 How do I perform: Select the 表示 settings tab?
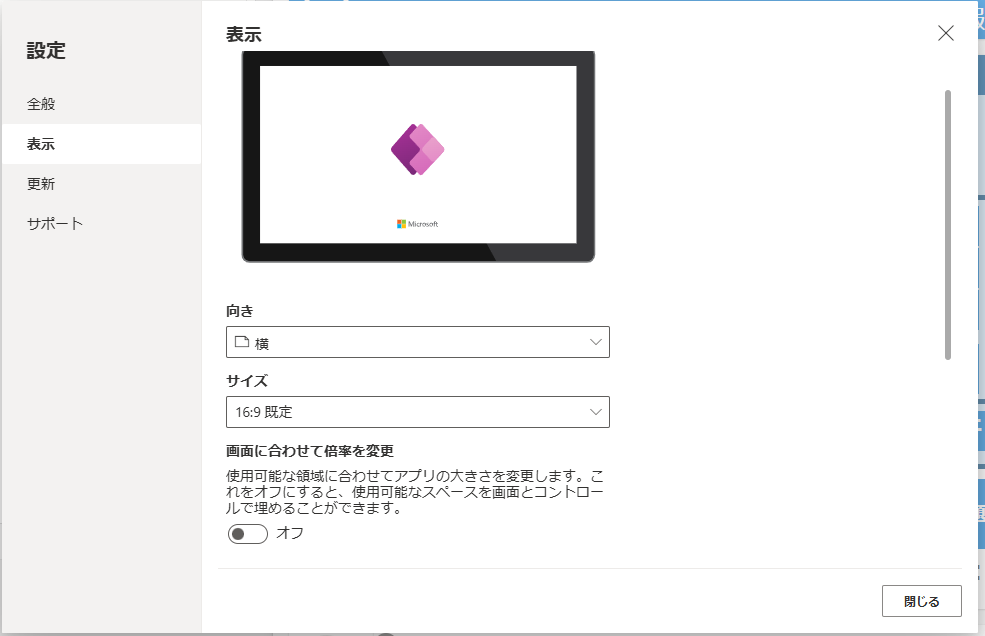click(101, 144)
